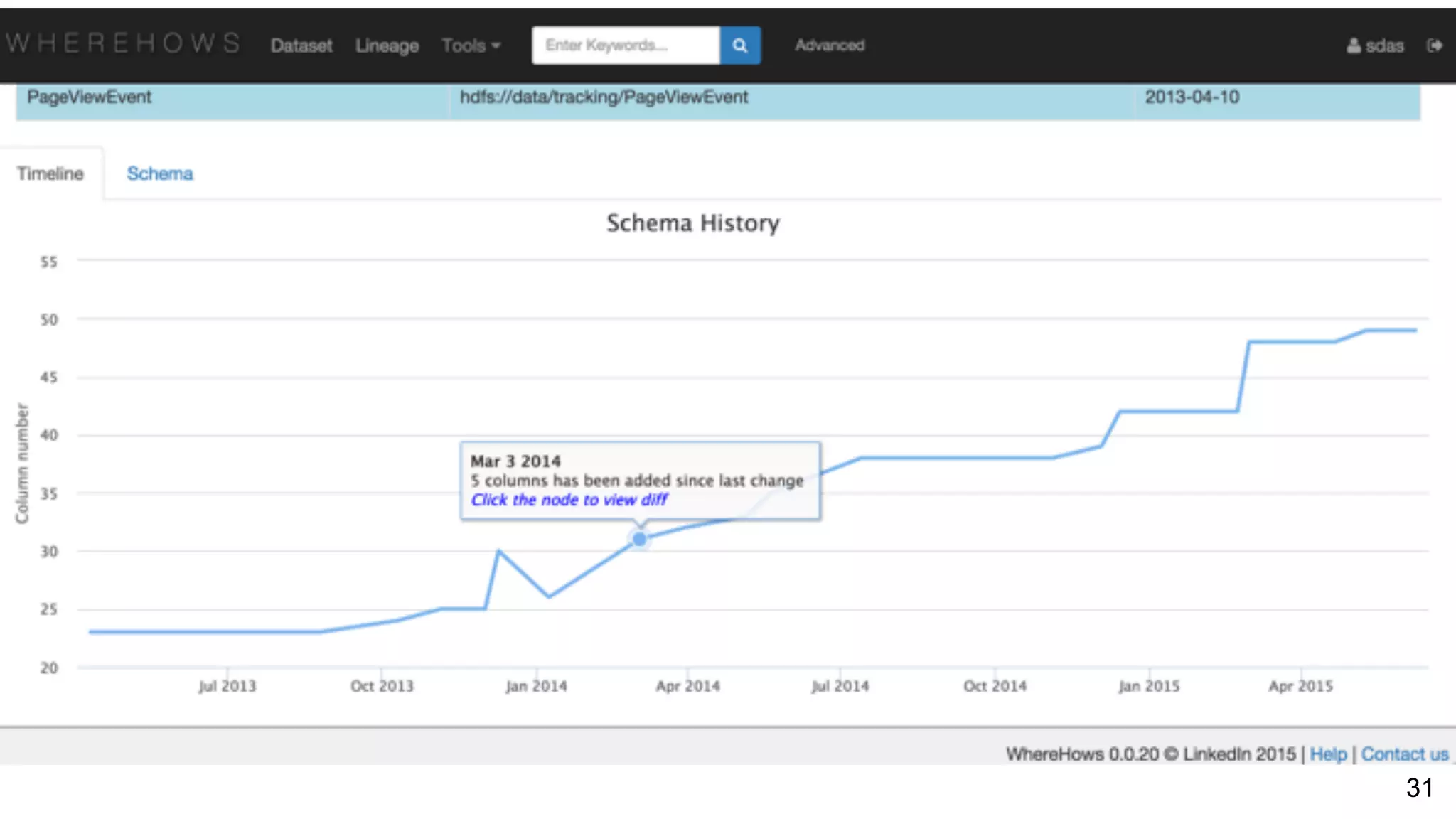Click the hdfs PageViewEvent path cell
The image size is (1456, 819).
[x=604, y=97]
